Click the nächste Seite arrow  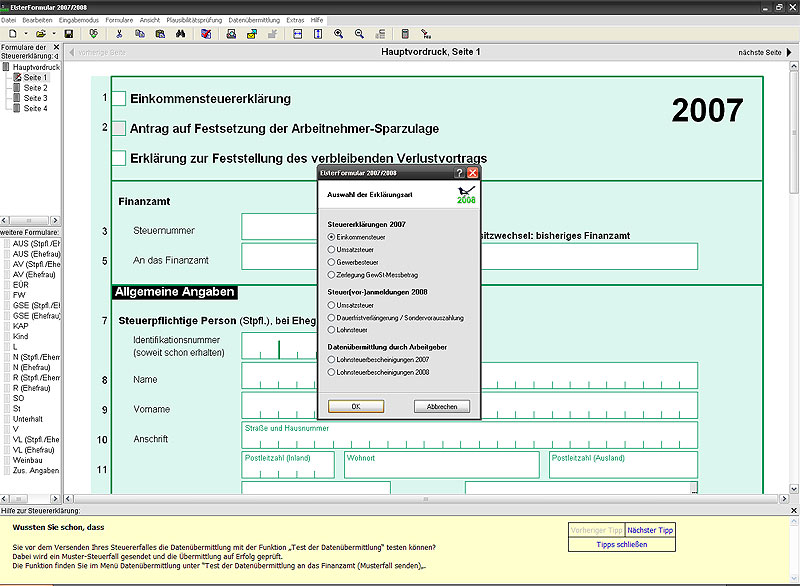pos(789,52)
